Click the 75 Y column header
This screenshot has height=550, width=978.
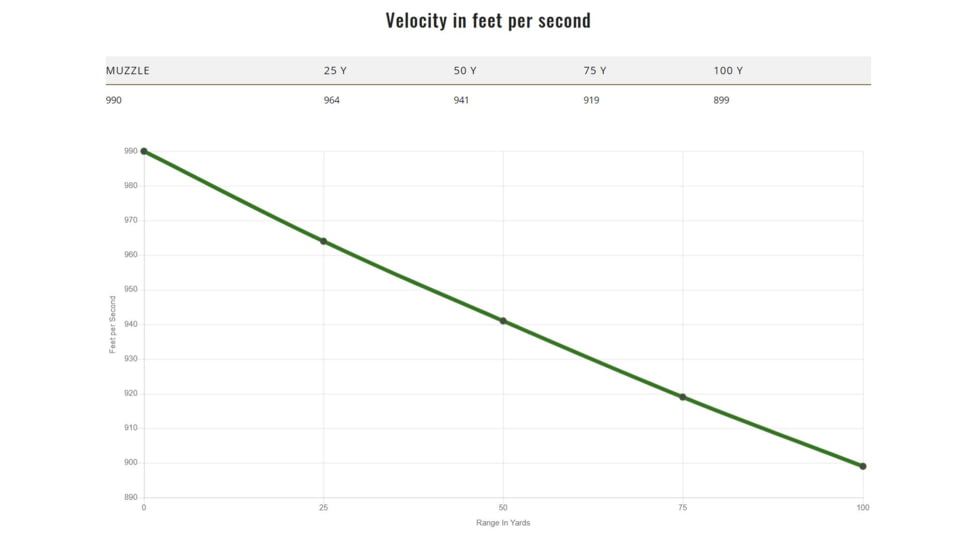(595, 71)
